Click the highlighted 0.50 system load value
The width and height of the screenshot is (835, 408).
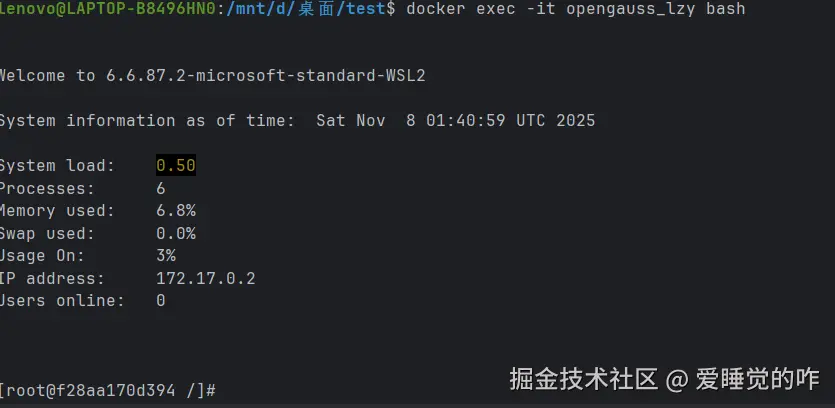pos(176,165)
